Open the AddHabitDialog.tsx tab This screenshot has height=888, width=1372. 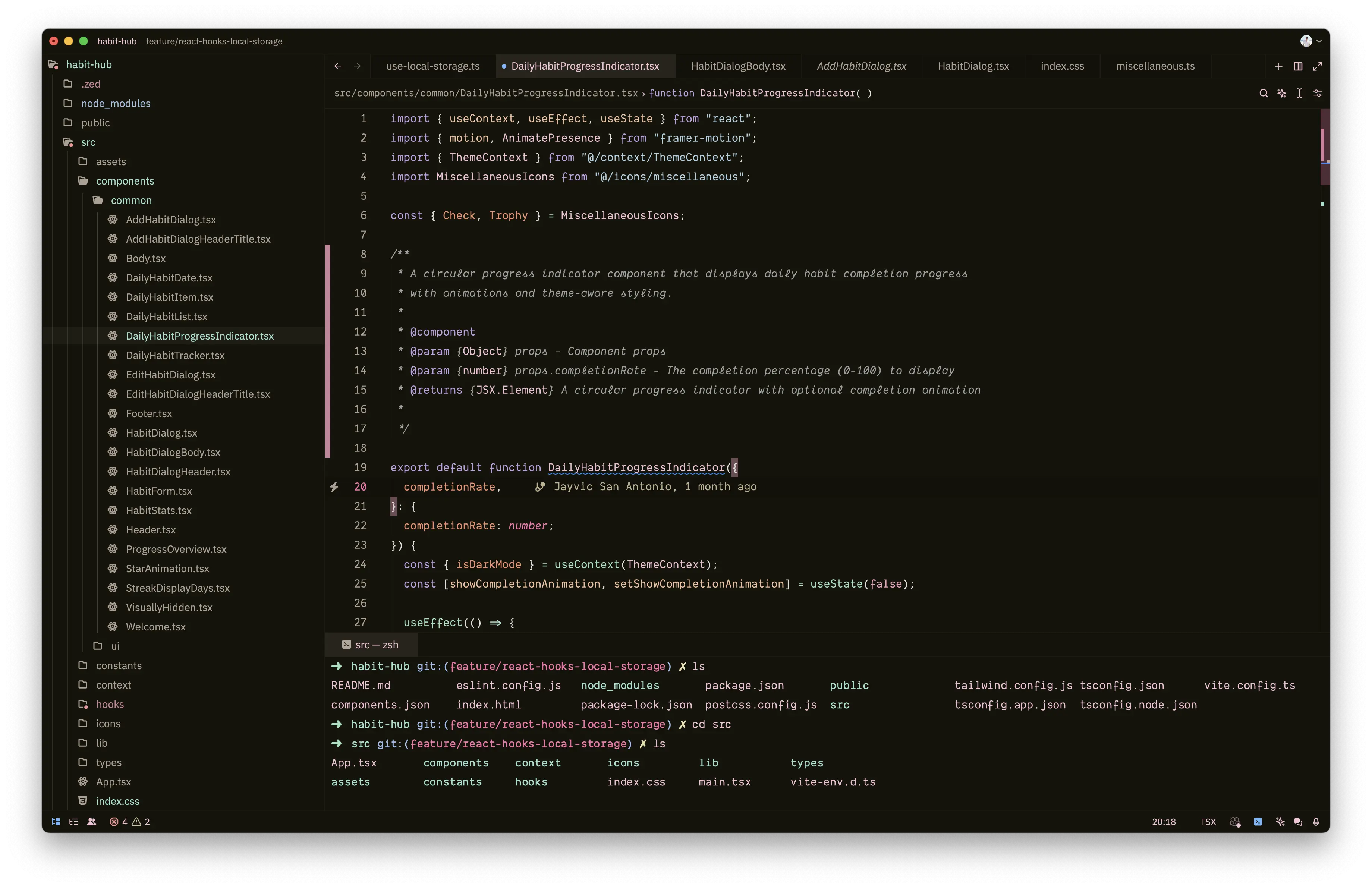pos(861,66)
